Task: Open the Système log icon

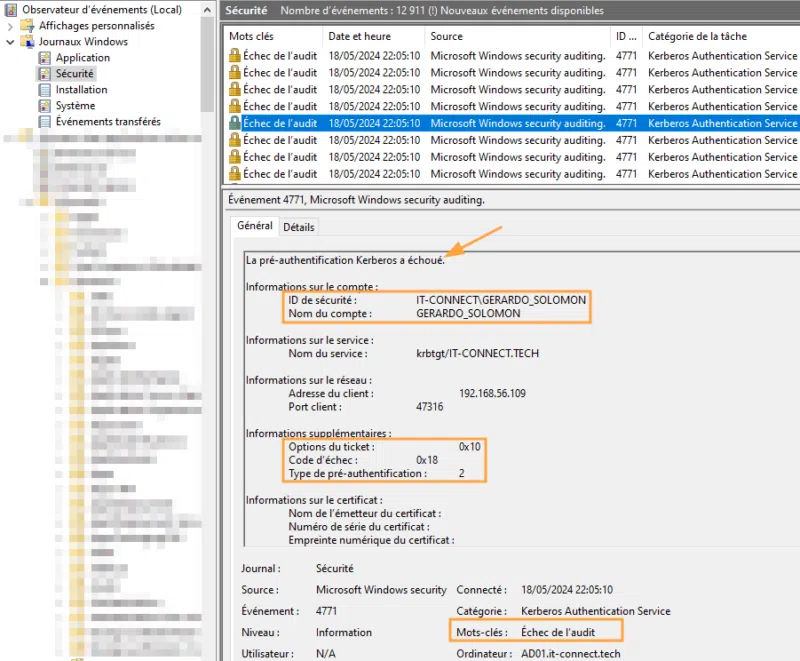Action: pyautogui.click(x=45, y=106)
